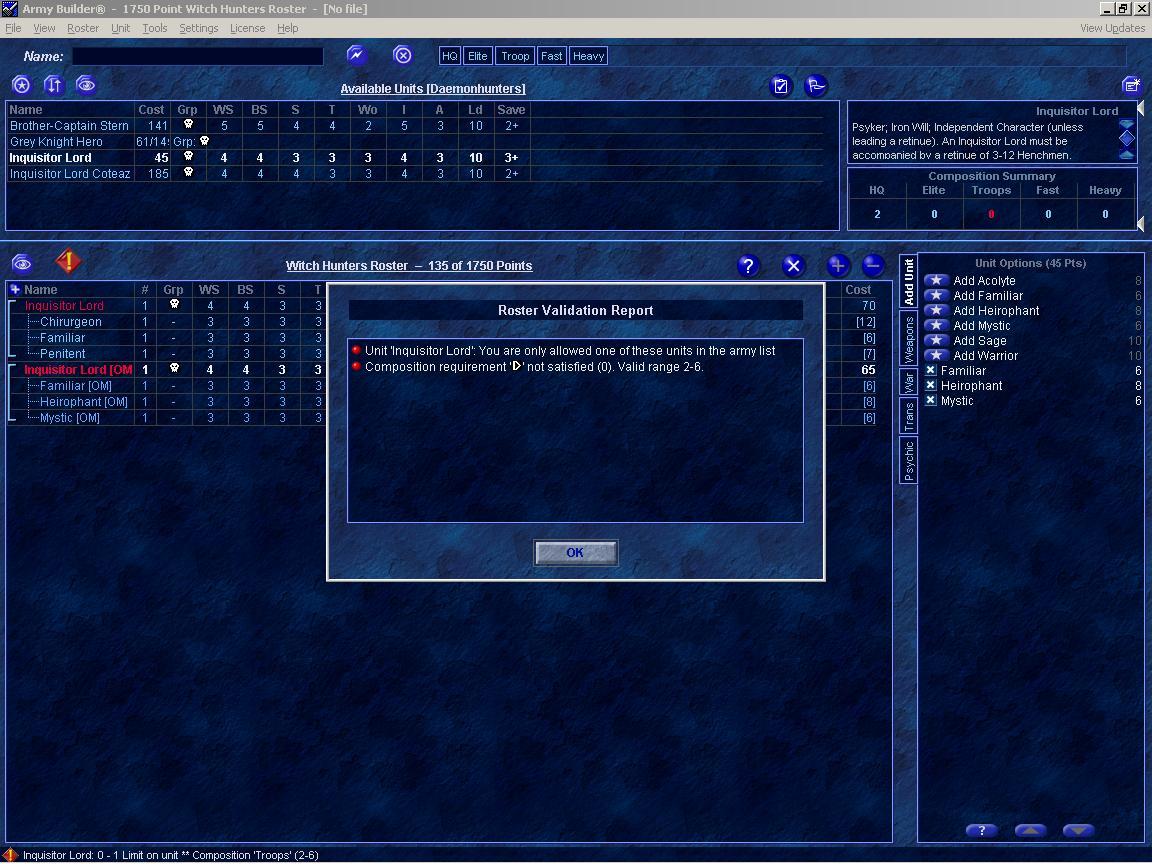Click the notes icon at top right corner

pyautogui.click(x=1131, y=86)
